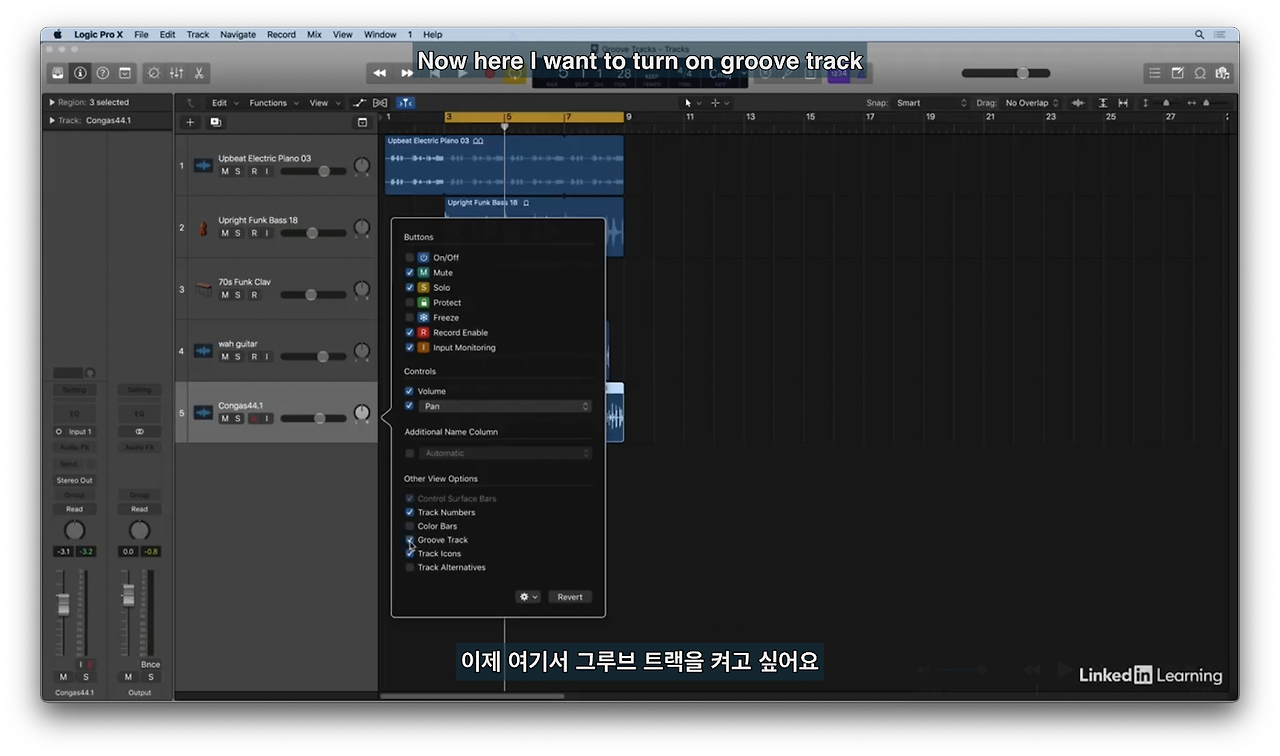Open the Note Pads button
Image resolution: width=1280 pixels, height=756 pixels.
[x=1177, y=73]
